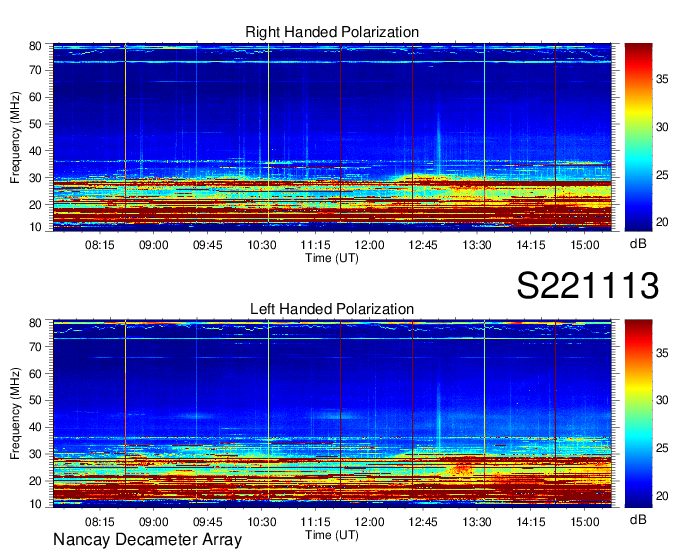The image size is (680, 552).
Task: Click the right-handed polarization color bar
Action: coord(638,137)
